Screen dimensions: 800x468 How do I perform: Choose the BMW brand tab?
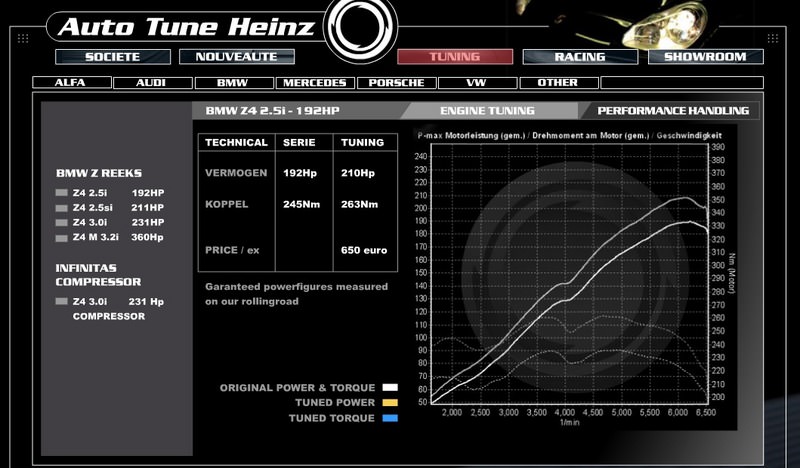click(x=234, y=83)
